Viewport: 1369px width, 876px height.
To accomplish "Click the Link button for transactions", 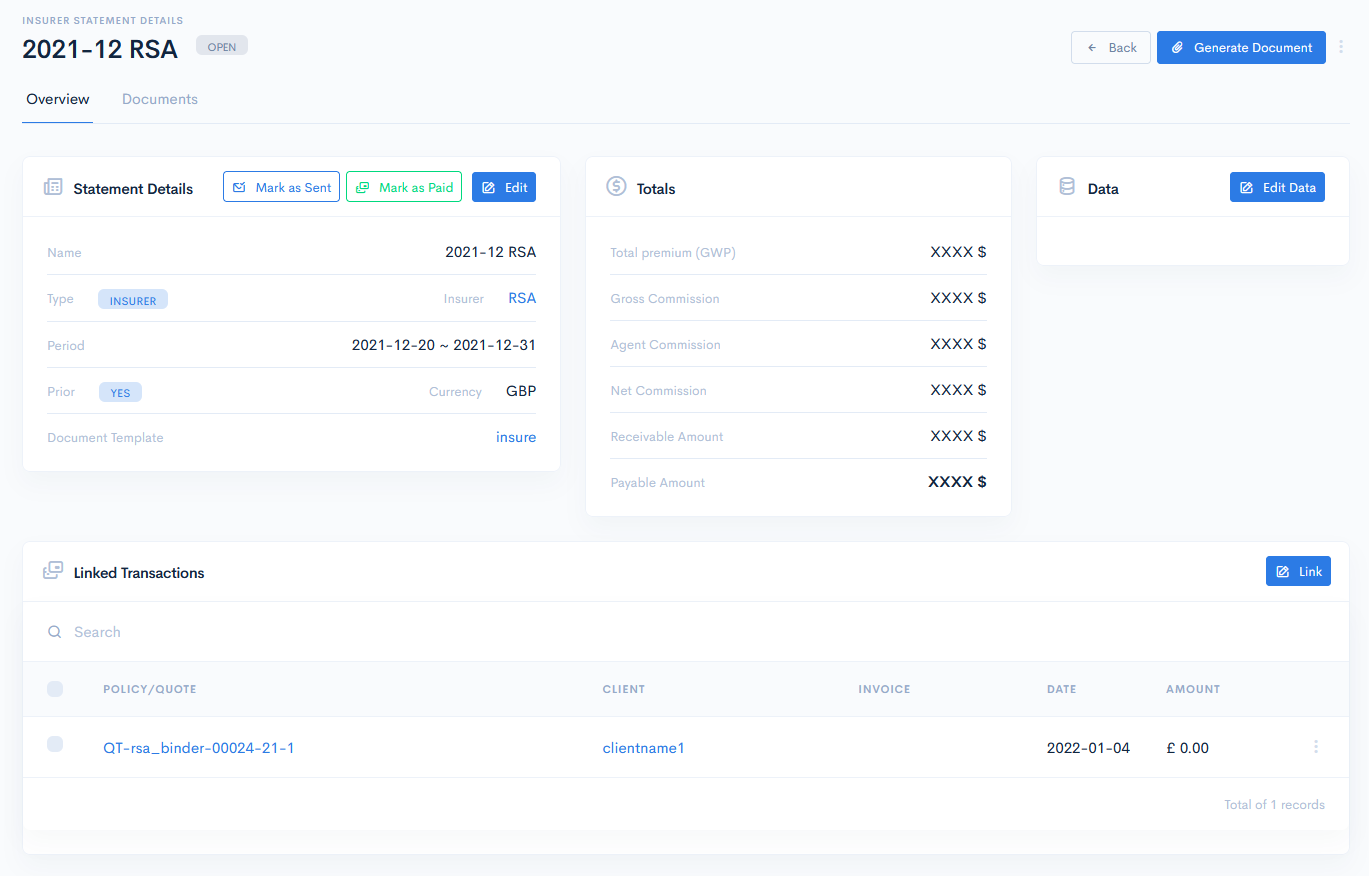I will pyautogui.click(x=1298, y=571).
